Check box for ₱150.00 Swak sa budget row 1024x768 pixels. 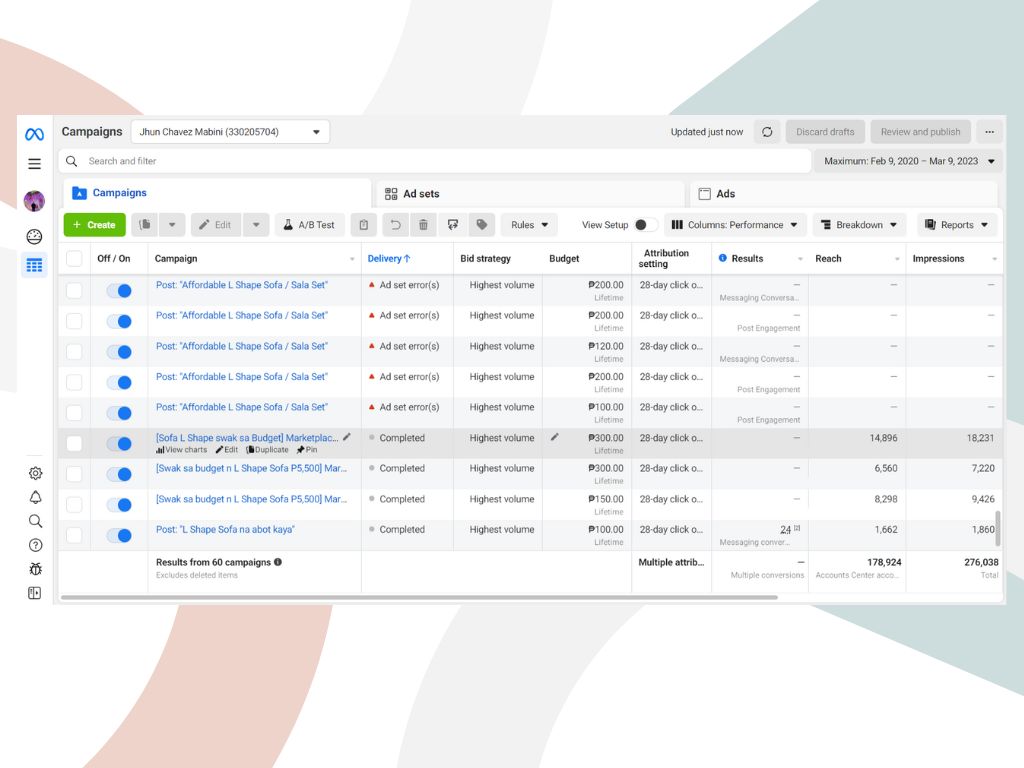pos(74,505)
